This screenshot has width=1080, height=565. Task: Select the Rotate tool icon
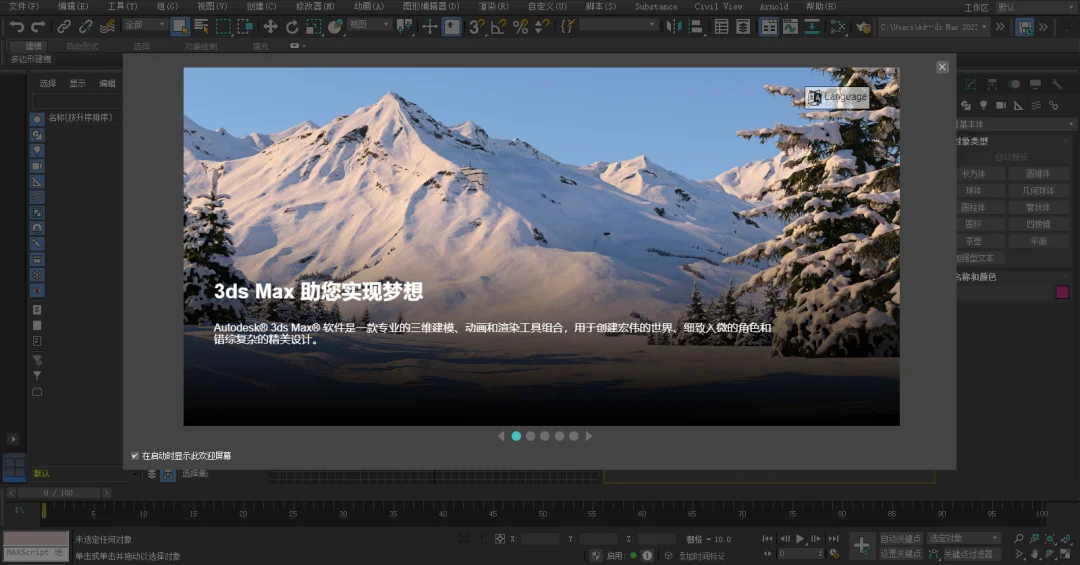(x=292, y=27)
